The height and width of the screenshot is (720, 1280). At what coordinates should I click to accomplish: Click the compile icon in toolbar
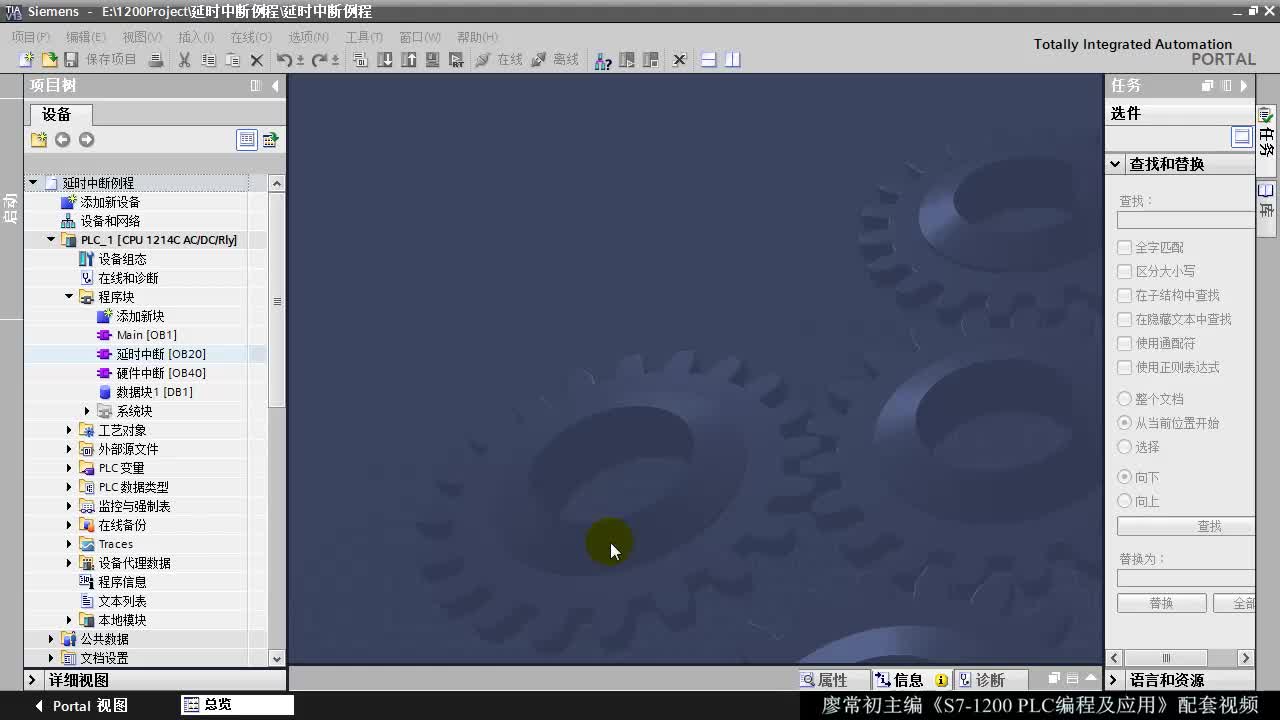pyautogui.click(x=361, y=60)
